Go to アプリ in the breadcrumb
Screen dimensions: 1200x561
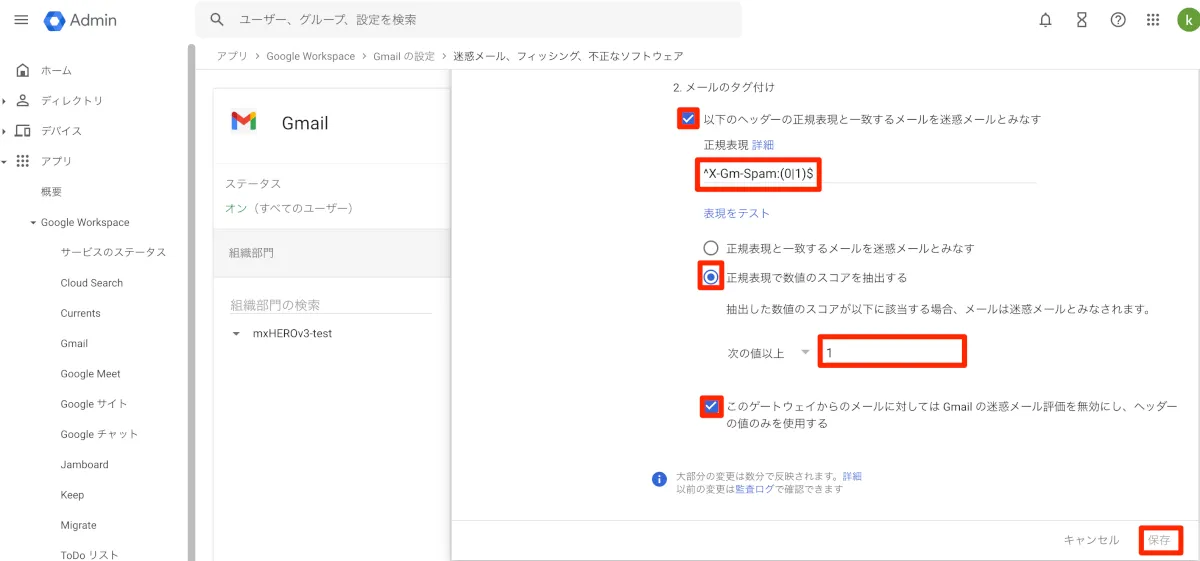coord(232,56)
